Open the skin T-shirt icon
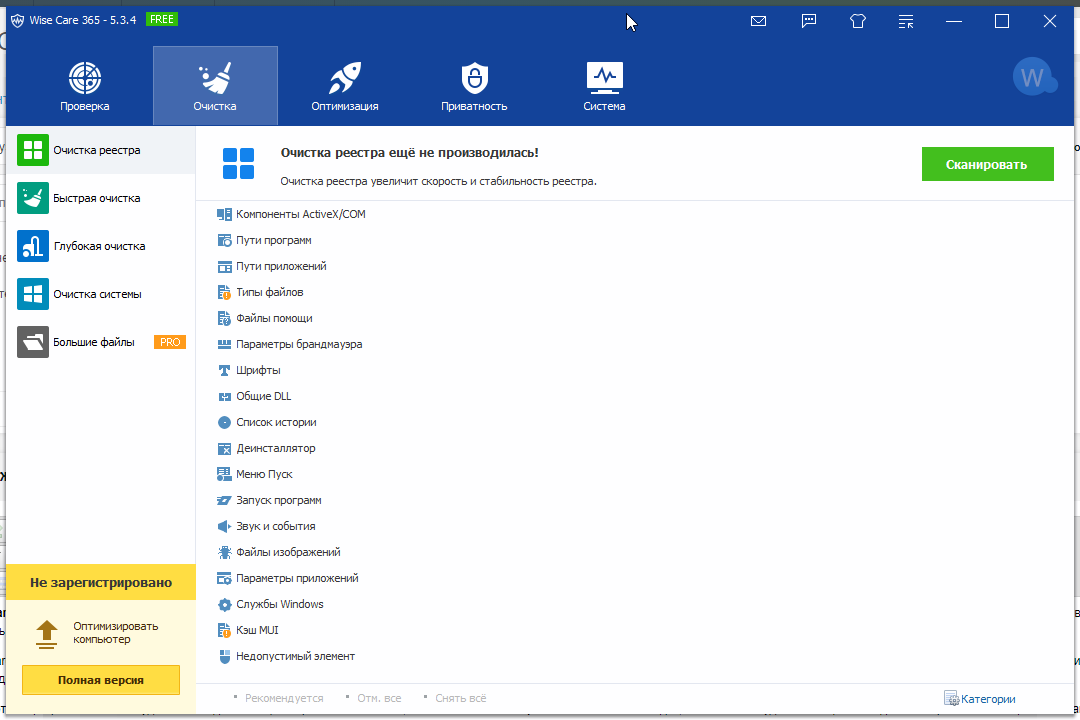Screen dimensions: 1080x720 point(857,21)
